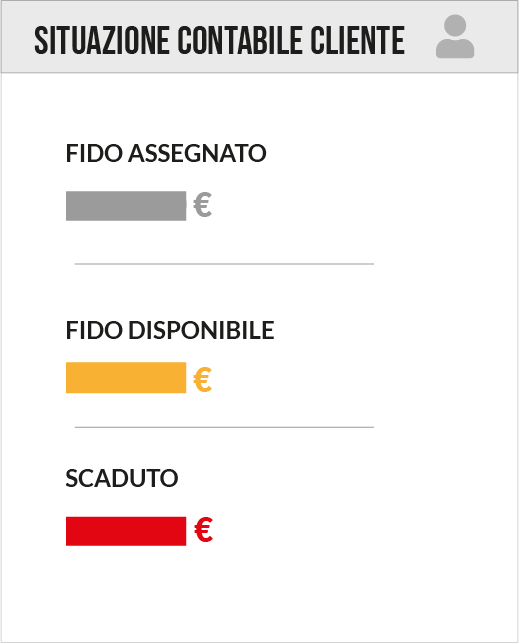
Task: Click the gray euro symbol
Action: click(203, 205)
